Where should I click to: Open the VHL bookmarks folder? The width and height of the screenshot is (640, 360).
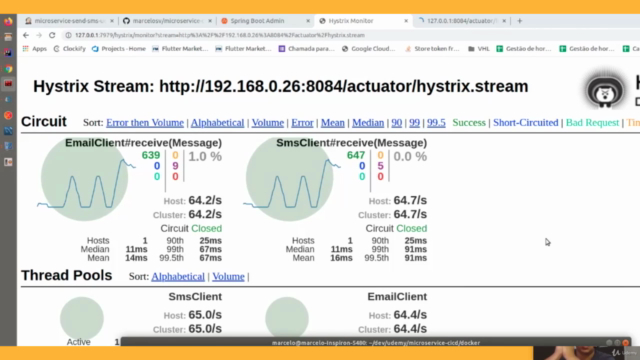479,49
